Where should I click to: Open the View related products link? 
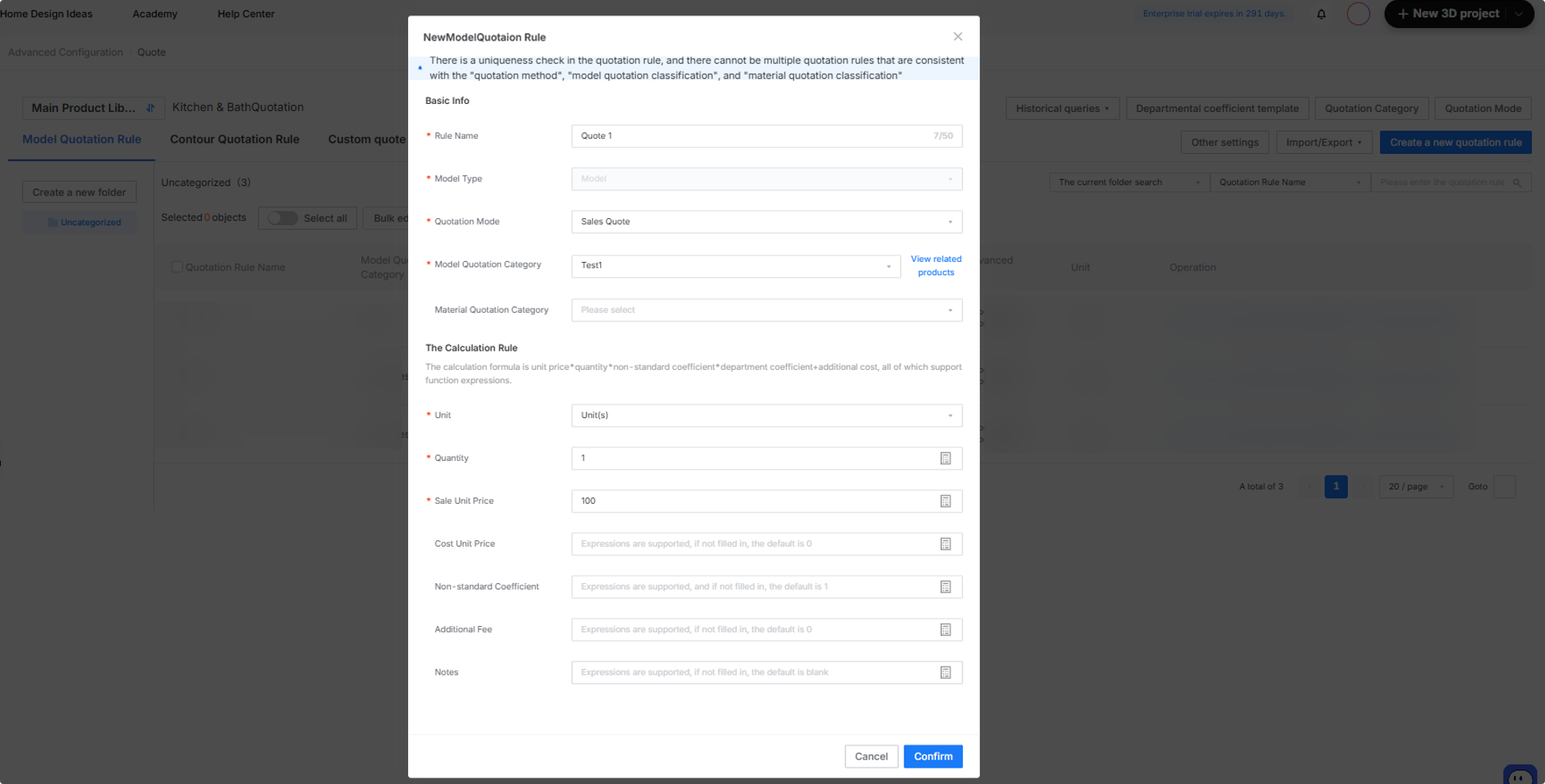(935, 266)
